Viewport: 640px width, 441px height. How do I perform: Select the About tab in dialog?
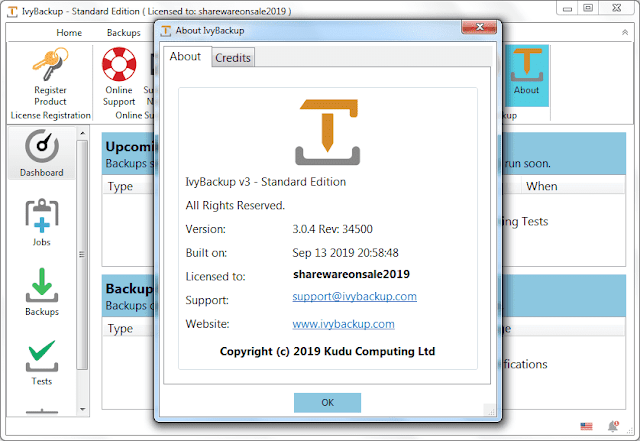click(185, 56)
